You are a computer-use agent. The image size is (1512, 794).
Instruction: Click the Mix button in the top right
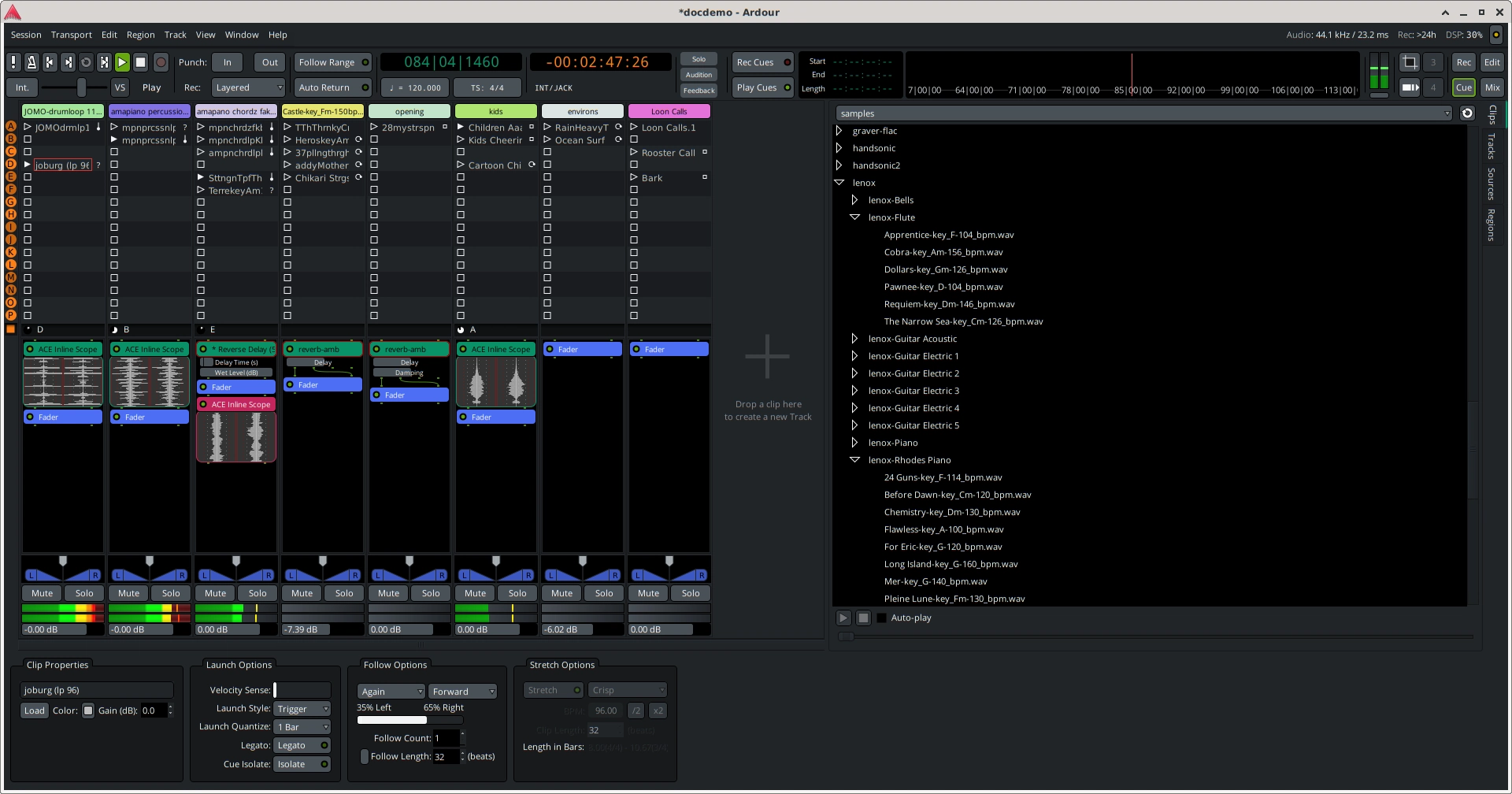pyautogui.click(x=1493, y=87)
